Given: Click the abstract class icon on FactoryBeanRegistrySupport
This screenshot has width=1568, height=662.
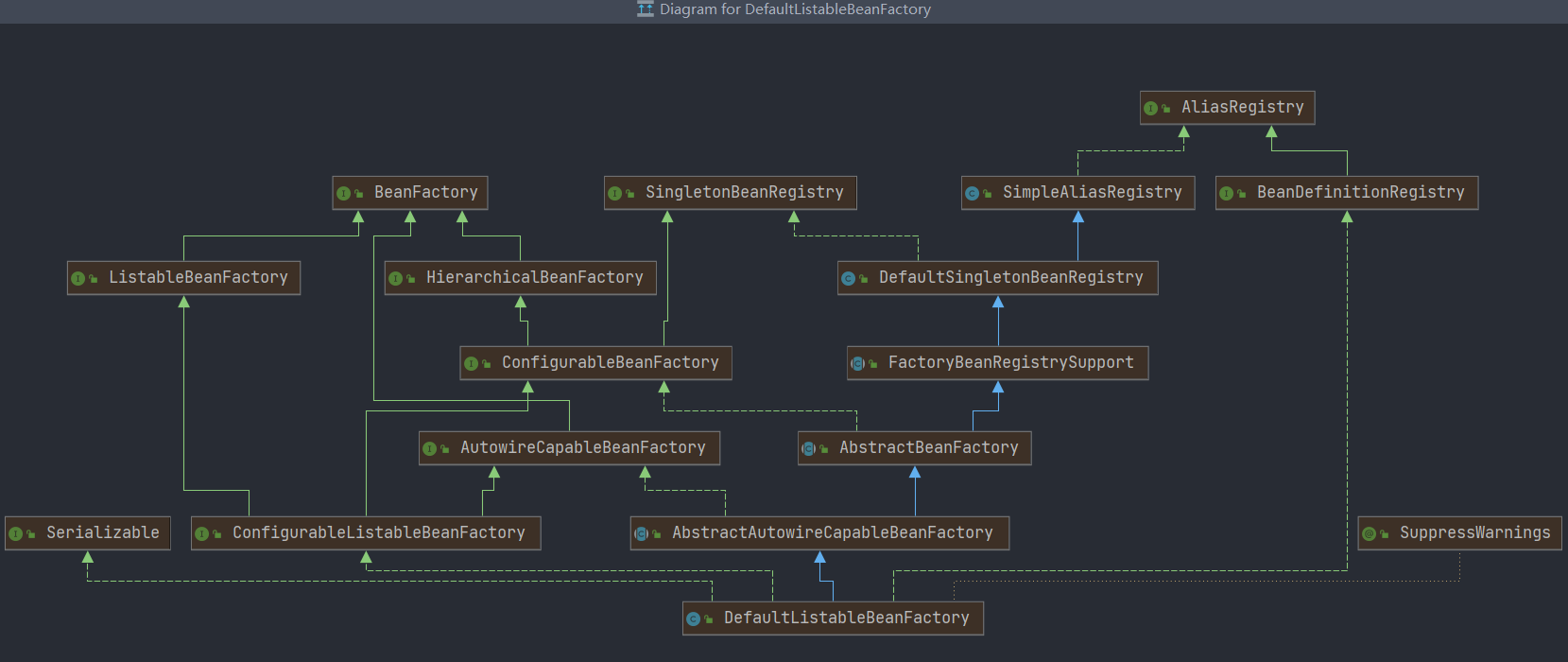Looking at the screenshot, I should point(857,363).
